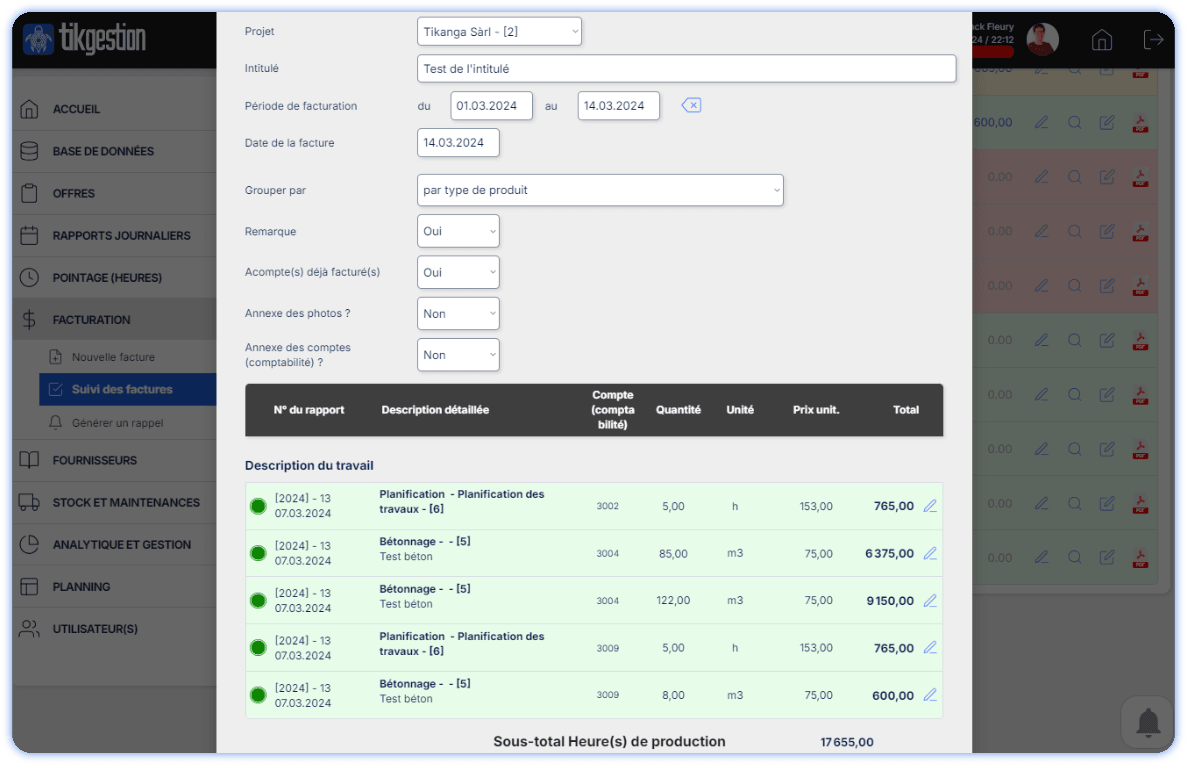The height and width of the screenshot is (765, 1187).
Task: Click pencil icon for 9 150,00 row
Action: (930, 601)
